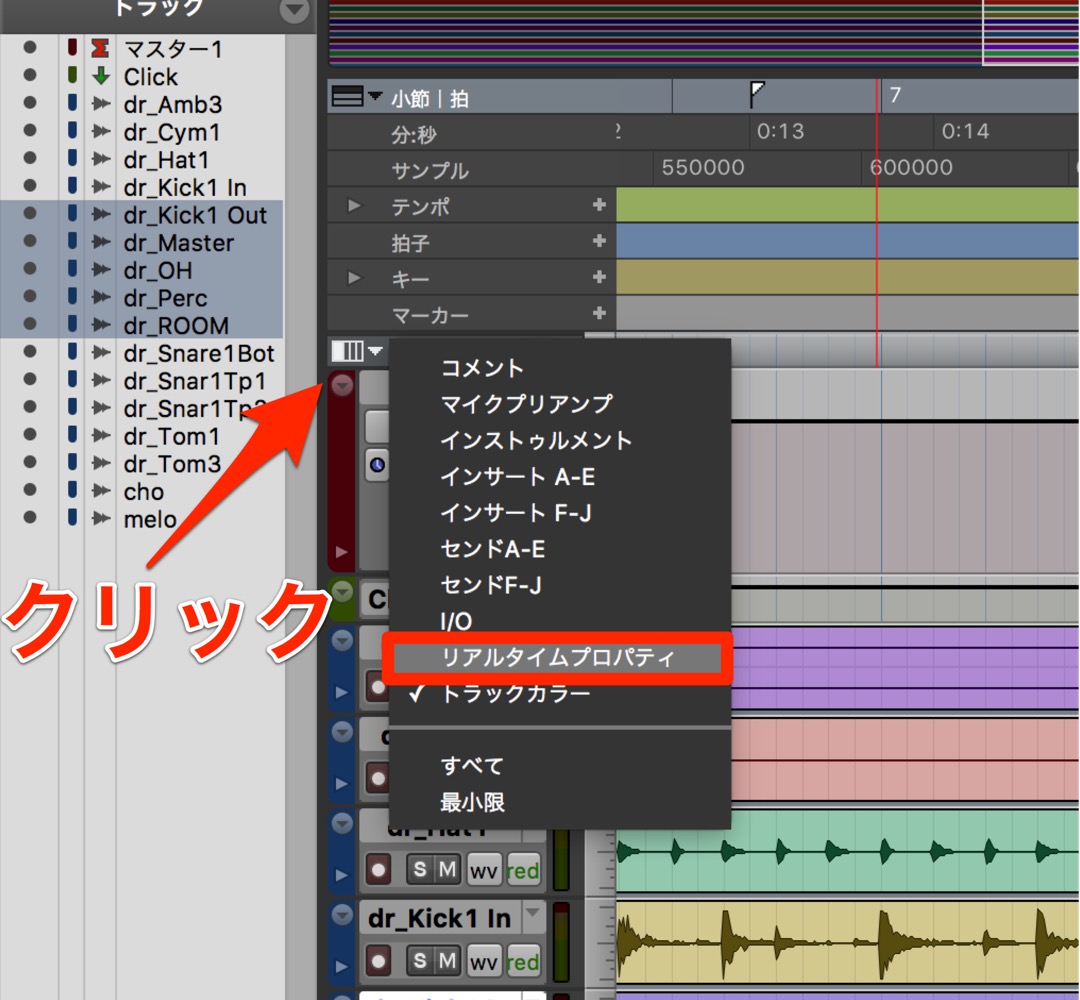Open dr_Kick1 In track view selector wv

coord(484,961)
